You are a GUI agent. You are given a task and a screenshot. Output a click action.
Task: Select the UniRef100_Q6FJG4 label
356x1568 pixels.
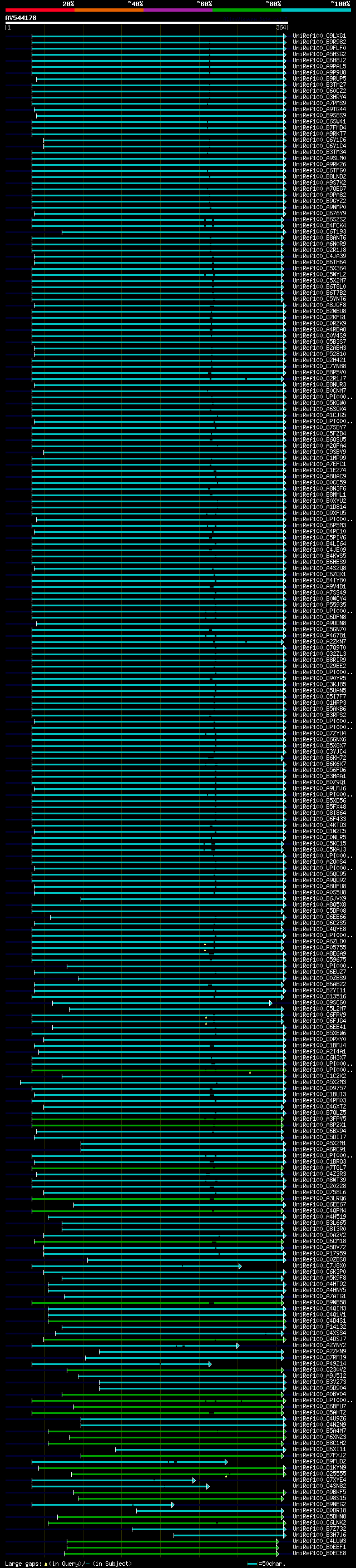click(x=319, y=1021)
